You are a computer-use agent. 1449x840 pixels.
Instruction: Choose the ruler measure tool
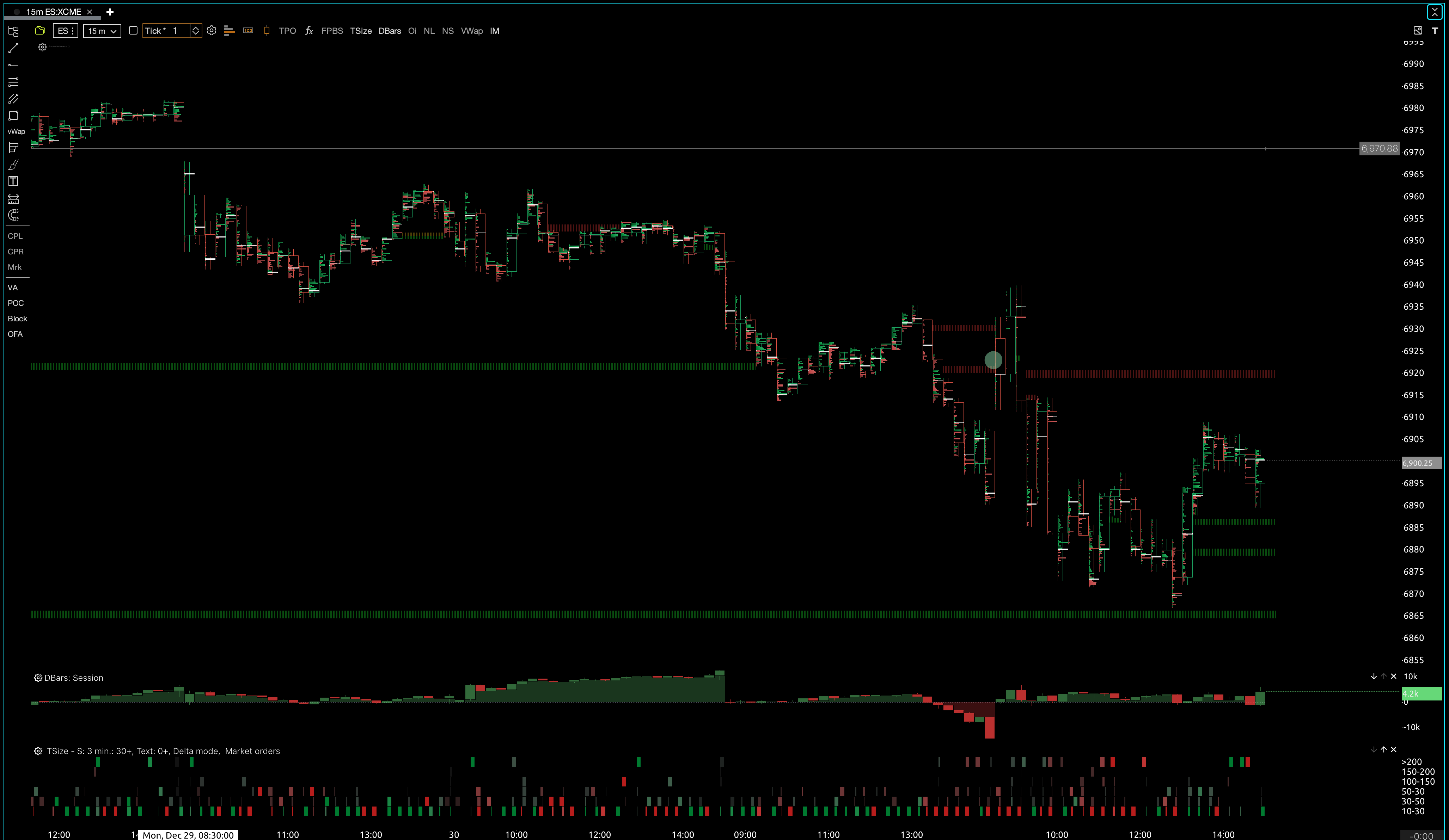13,199
